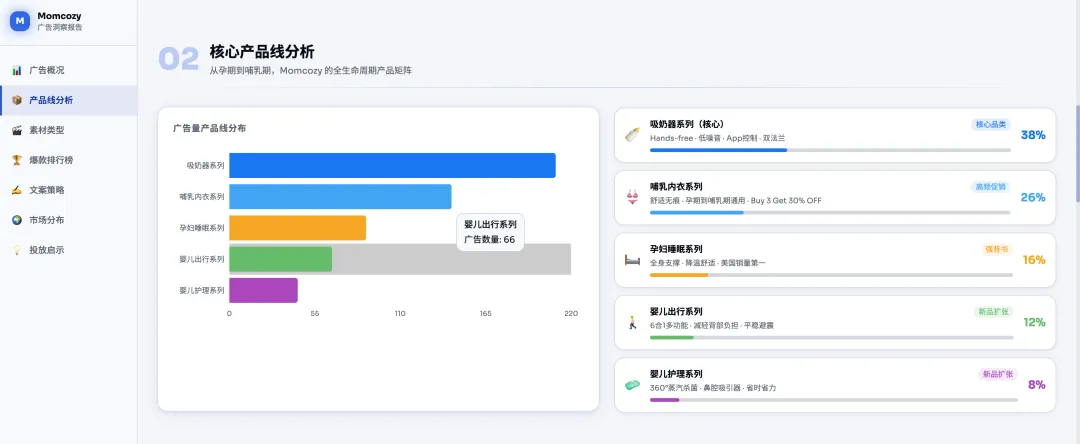Click the blue 吸奶器系列 chart bar
1080x444 pixels.
click(393, 165)
